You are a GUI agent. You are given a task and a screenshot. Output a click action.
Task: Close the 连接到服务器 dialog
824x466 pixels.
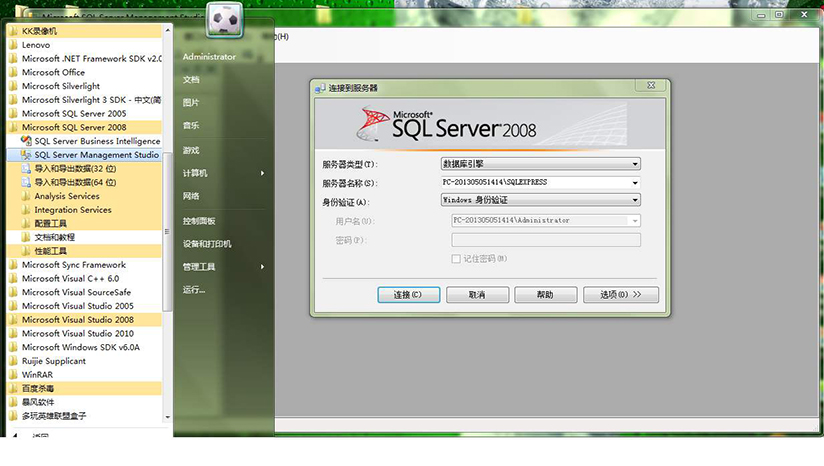(x=651, y=85)
